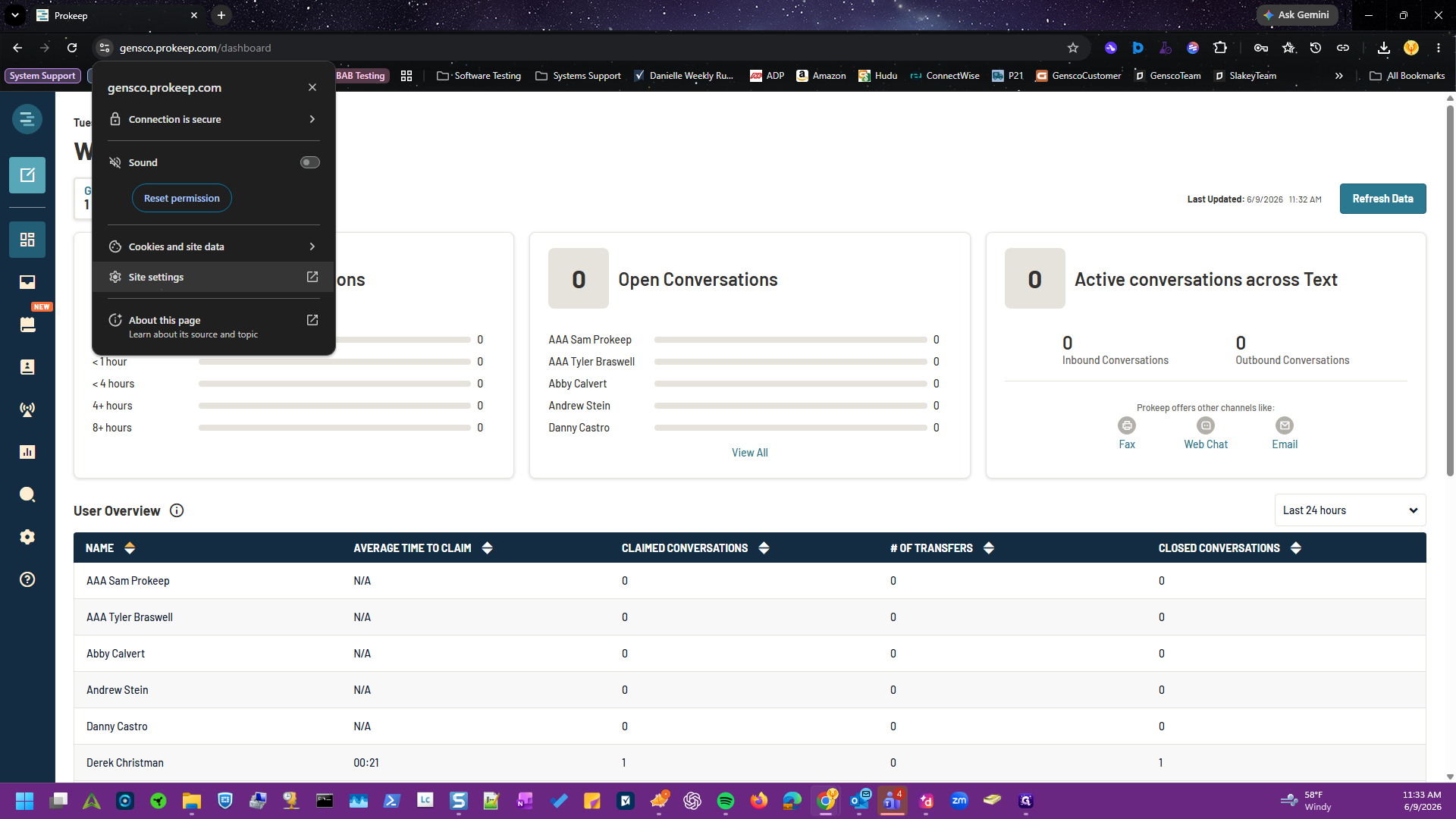Image resolution: width=1456 pixels, height=819 pixels.
Task: Open a new browser tab
Action: click(x=221, y=15)
